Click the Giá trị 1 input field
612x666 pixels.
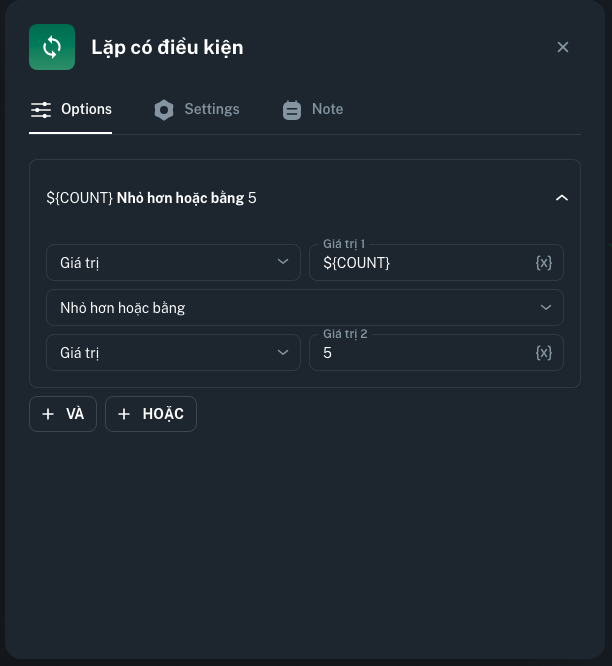(x=437, y=262)
